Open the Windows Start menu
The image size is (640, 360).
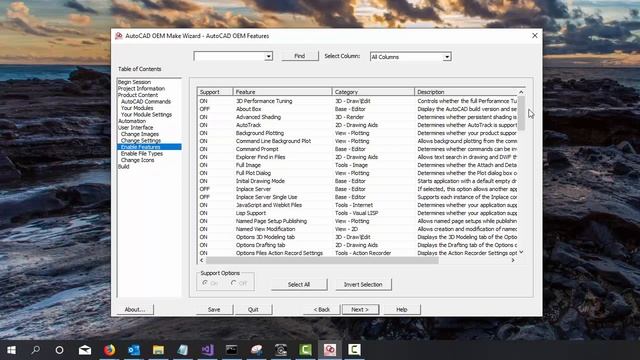(x=11, y=350)
